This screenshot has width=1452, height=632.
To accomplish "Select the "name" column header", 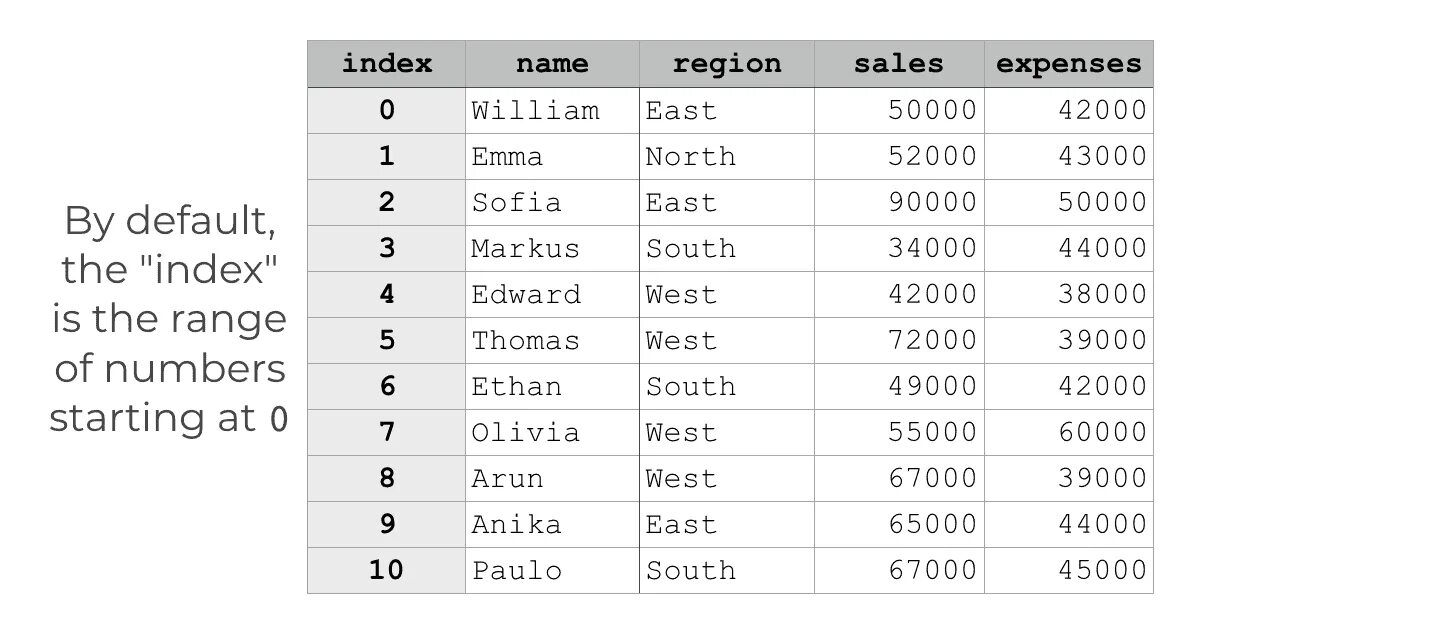I will pos(552,64).
